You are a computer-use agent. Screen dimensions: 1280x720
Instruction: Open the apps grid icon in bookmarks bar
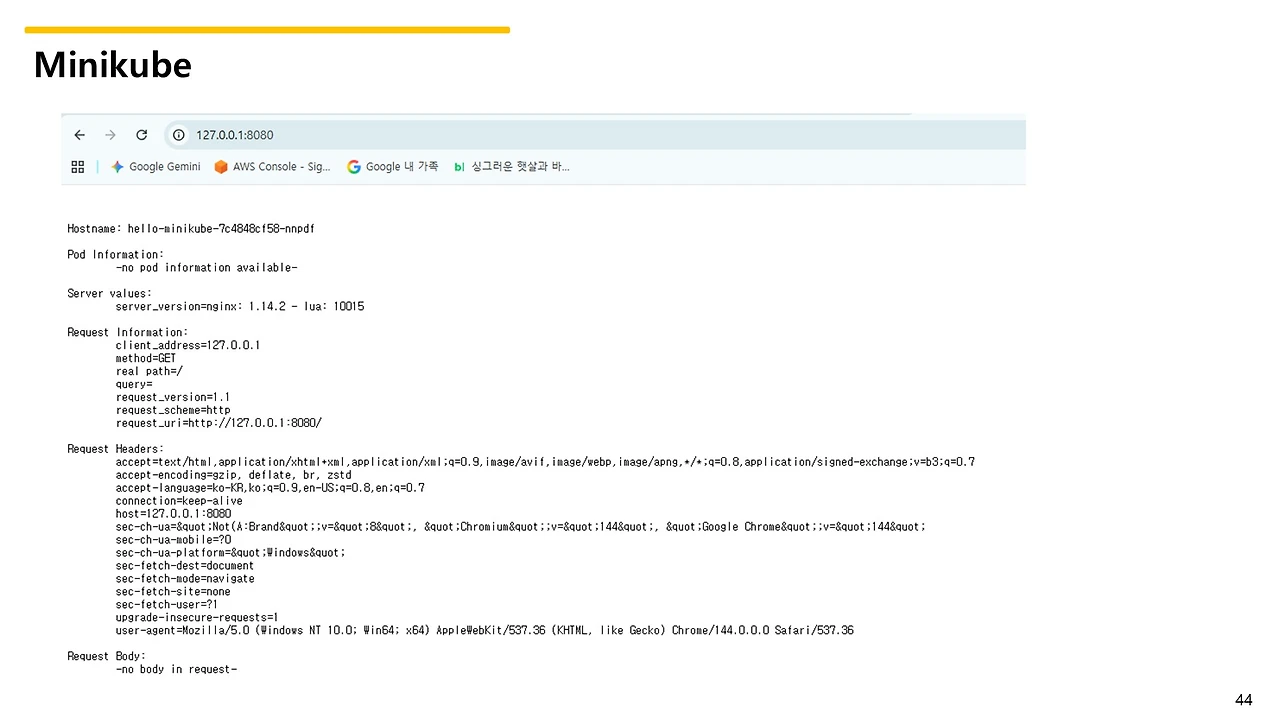[x=78, y=167]
